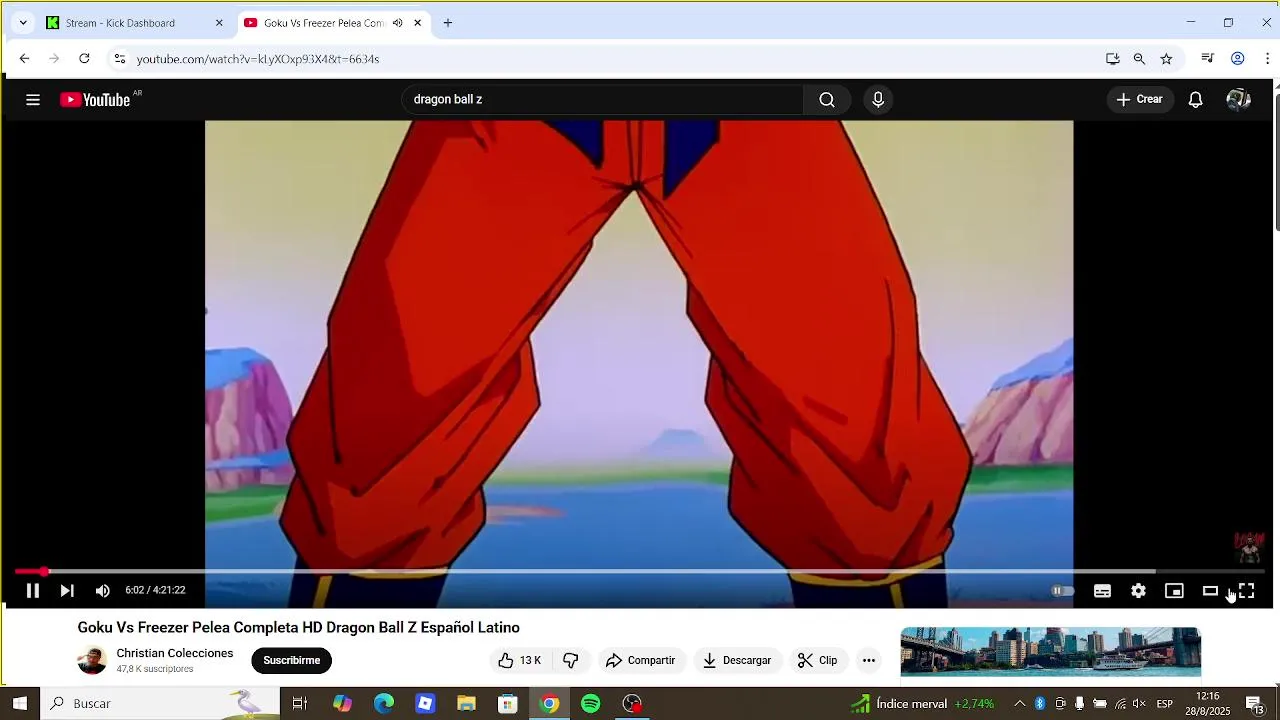Image resolution: width=1280 pixels, height=720 pixels.
Task: Open Chrome media controls icon
Action: [x=1207, y=59]
